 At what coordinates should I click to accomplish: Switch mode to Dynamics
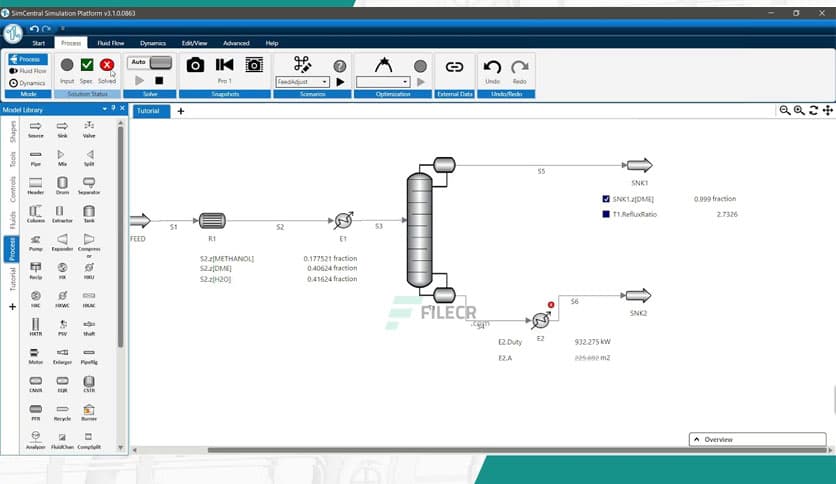[x=28, y=83]
